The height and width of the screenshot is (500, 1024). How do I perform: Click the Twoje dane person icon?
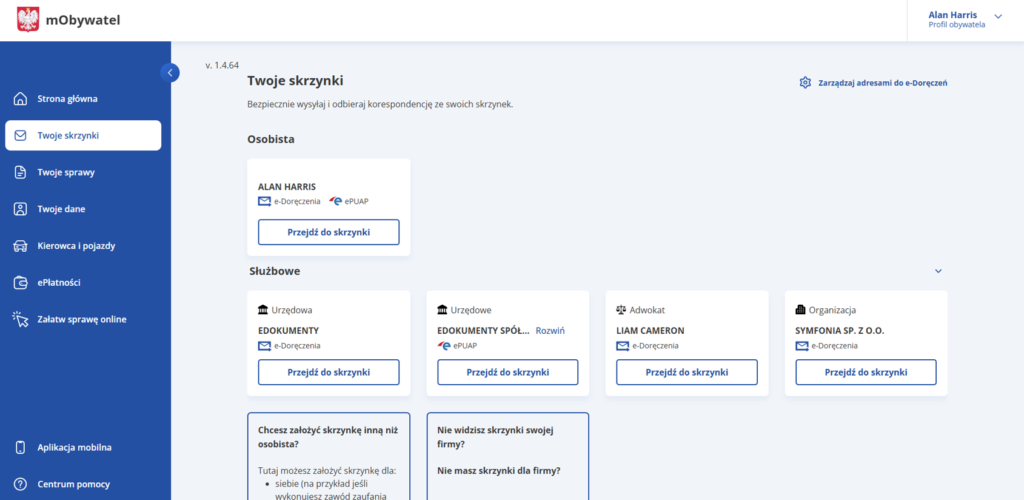tap(21, 209)
